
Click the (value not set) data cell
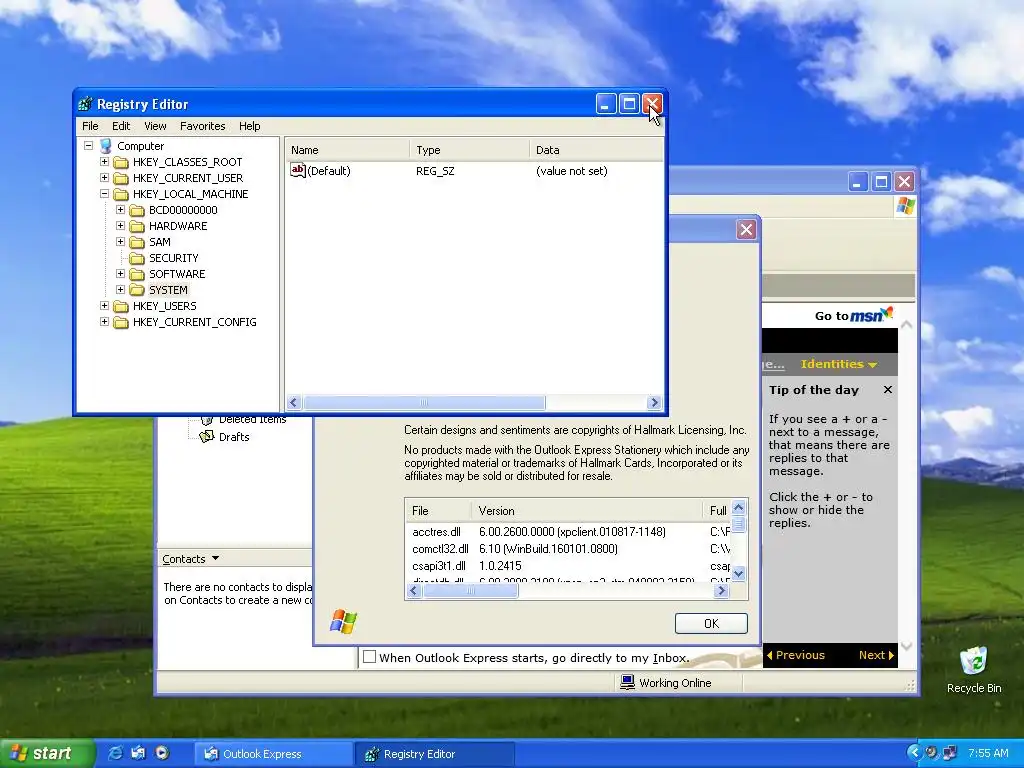coord(571,171)
